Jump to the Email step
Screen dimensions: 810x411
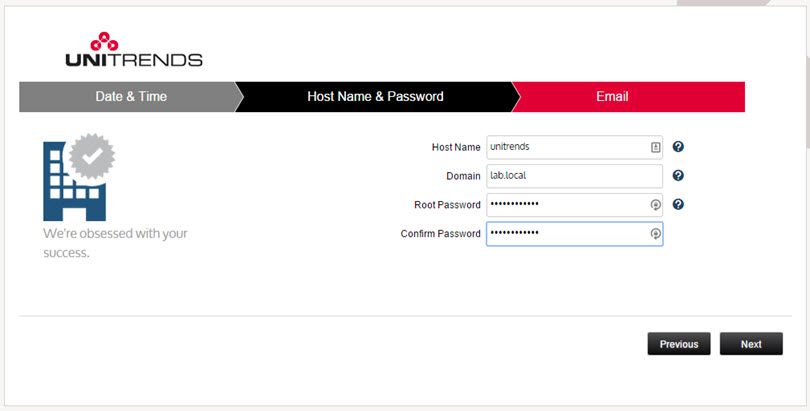click(612, 97)
